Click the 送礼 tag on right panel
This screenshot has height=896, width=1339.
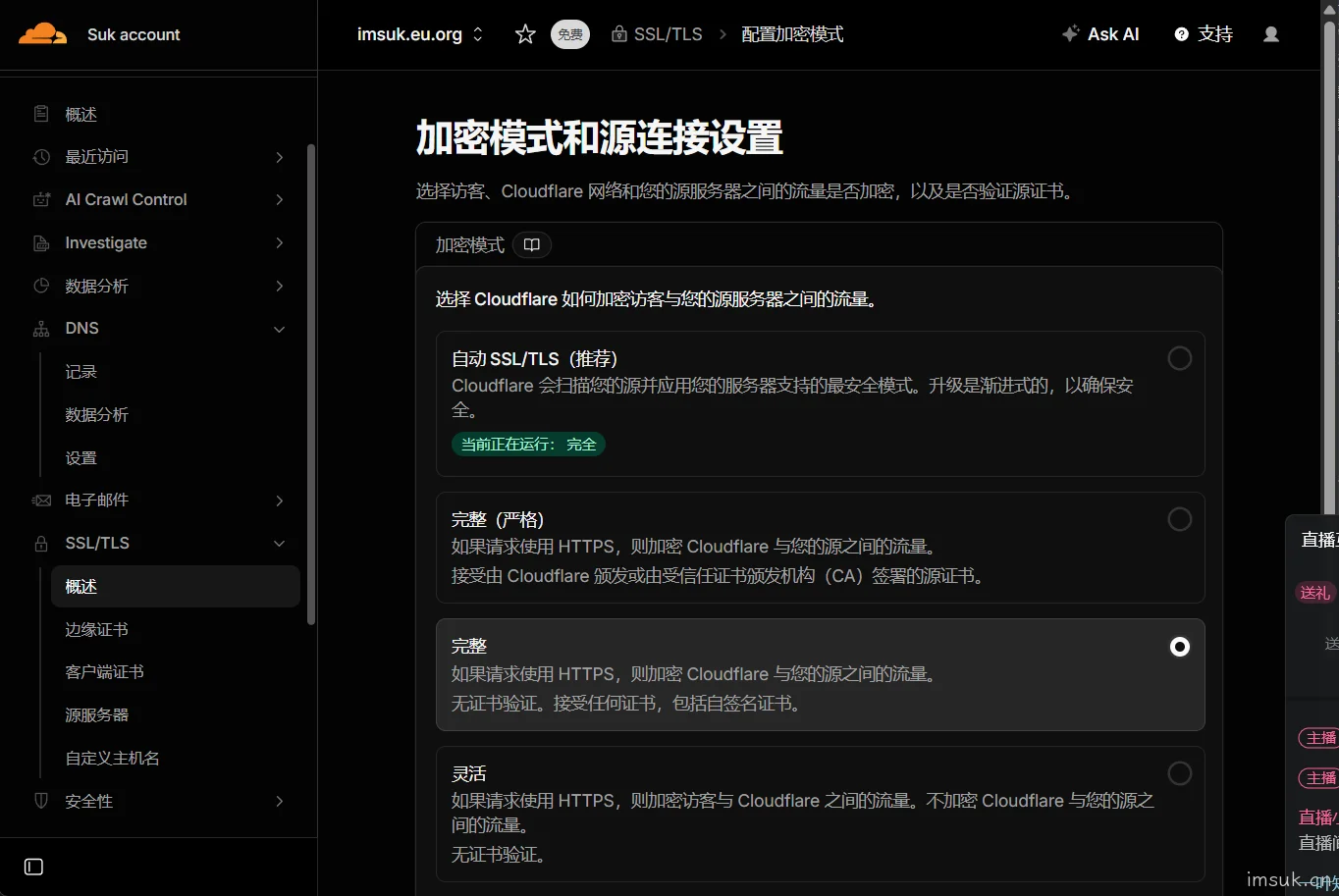pos(1314,593)
